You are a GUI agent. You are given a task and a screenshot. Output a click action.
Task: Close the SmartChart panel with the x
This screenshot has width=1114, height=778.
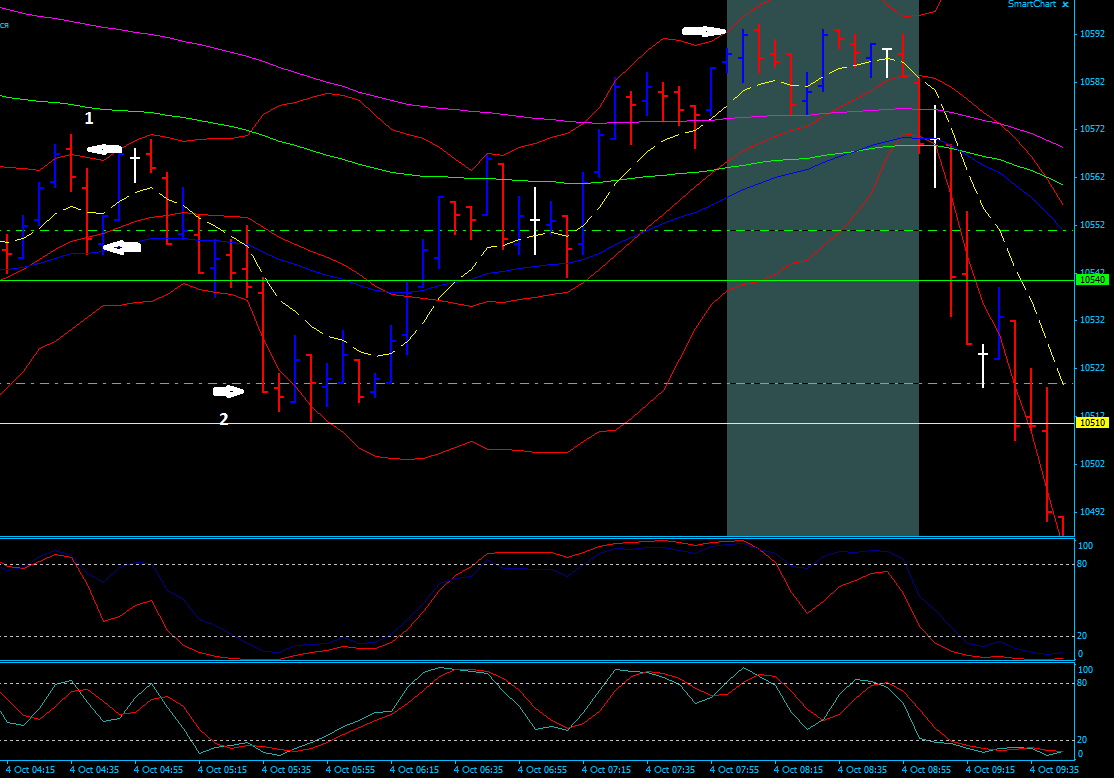(1065, 4)
